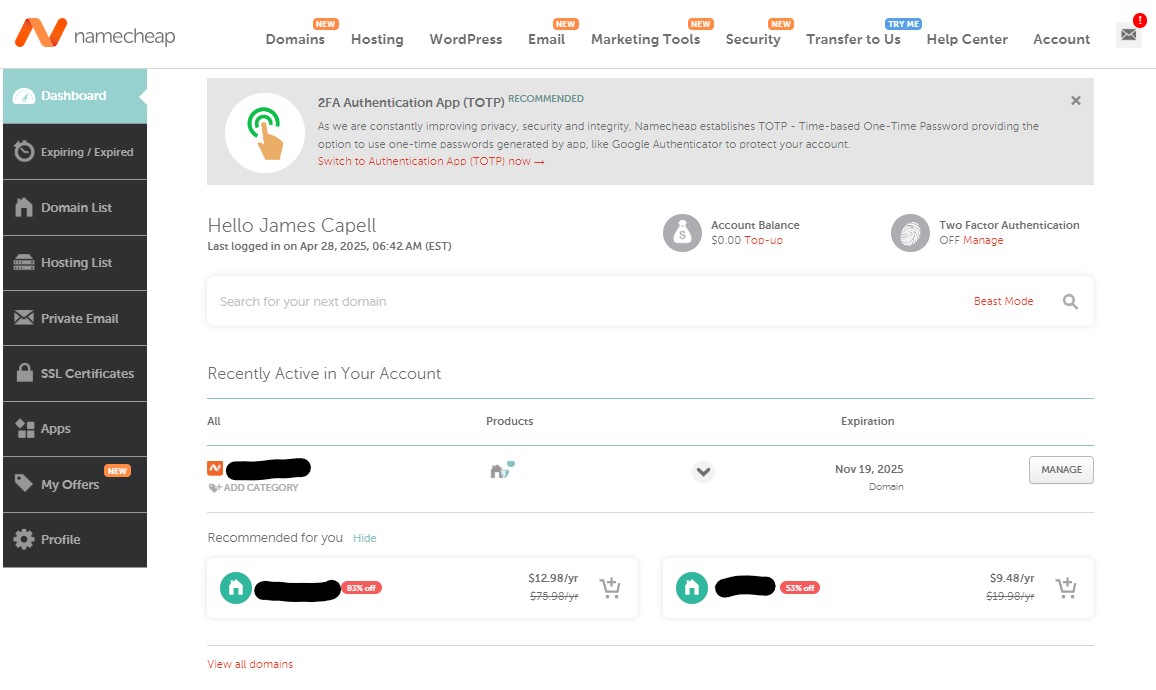Click the MANAGE button for the domain
1156x690 pixels.
1061,470
